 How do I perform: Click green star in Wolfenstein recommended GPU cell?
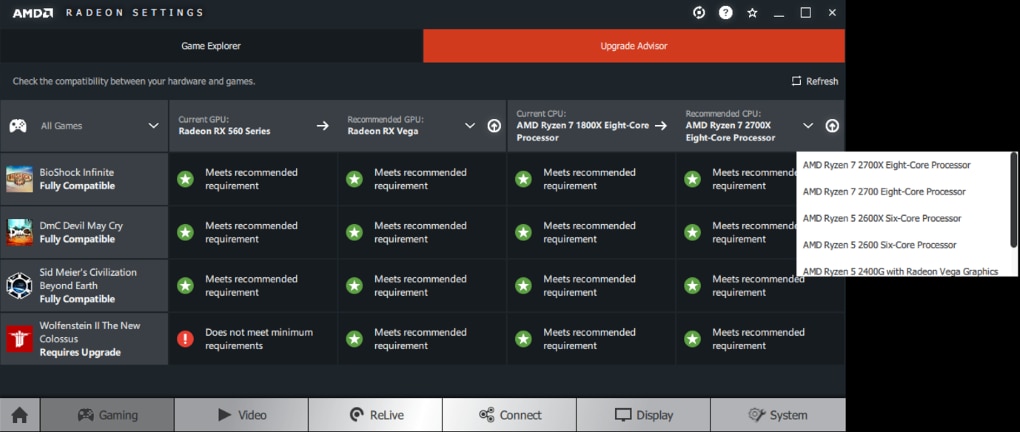pos(354,339)
